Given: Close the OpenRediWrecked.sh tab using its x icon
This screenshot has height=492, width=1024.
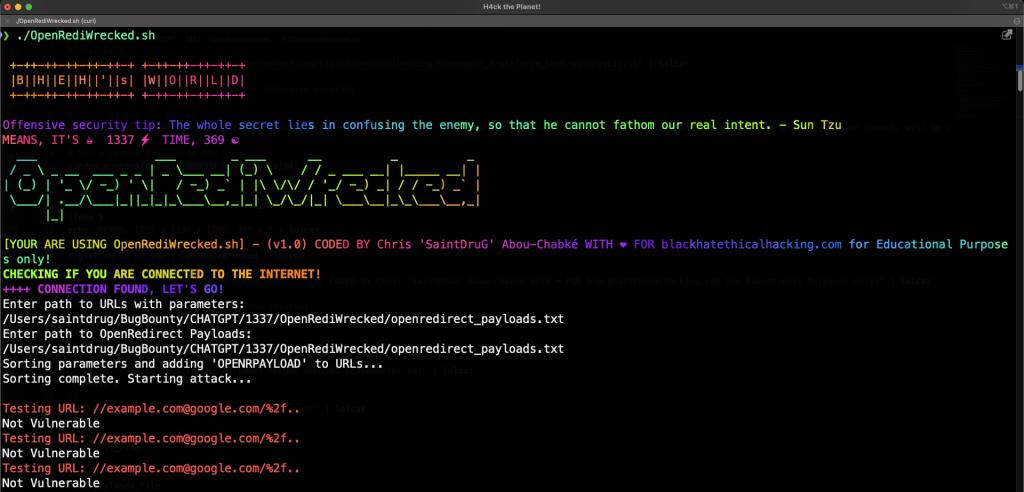Looking at the screenshot, I should coord(7,20).
